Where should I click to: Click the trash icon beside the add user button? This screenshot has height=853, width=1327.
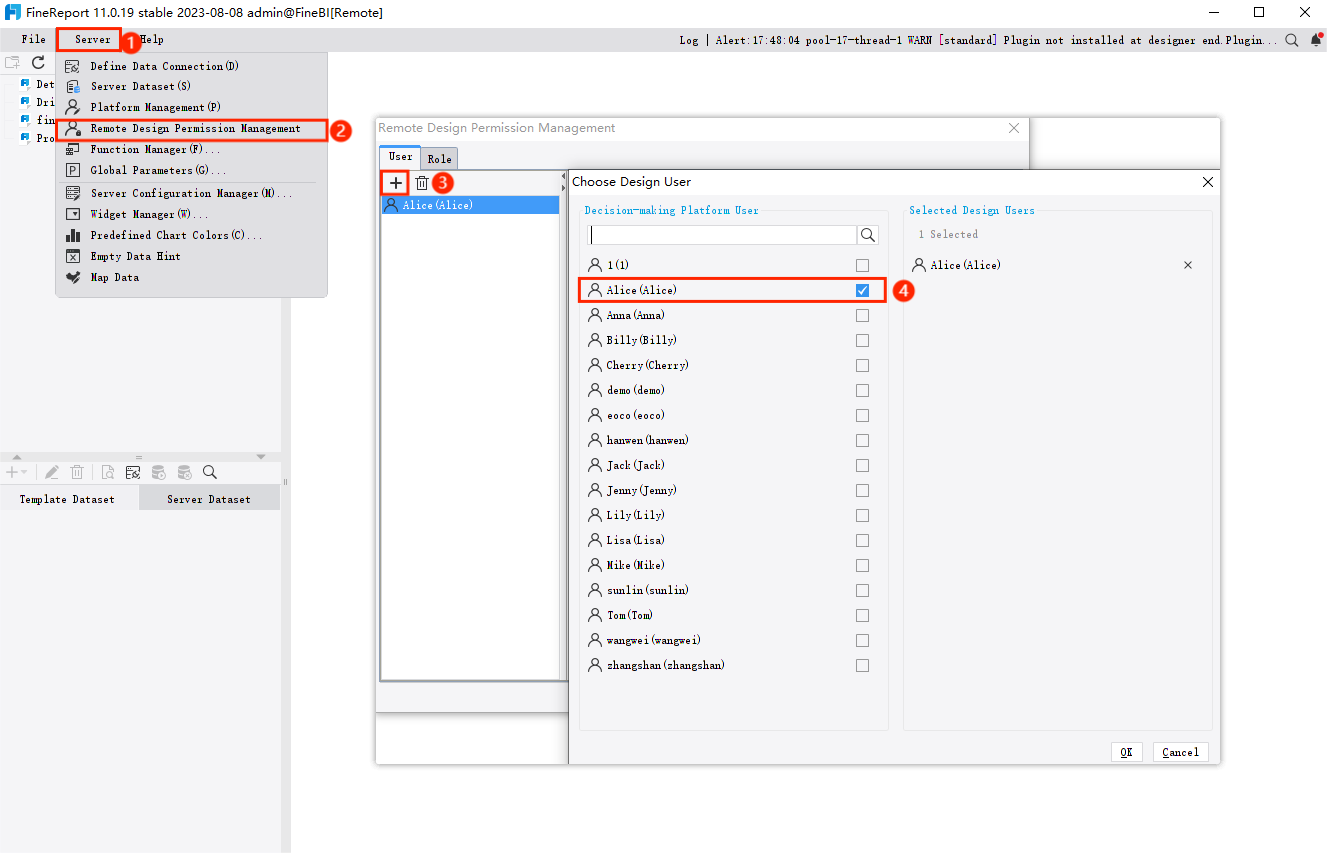click(423, 182)
